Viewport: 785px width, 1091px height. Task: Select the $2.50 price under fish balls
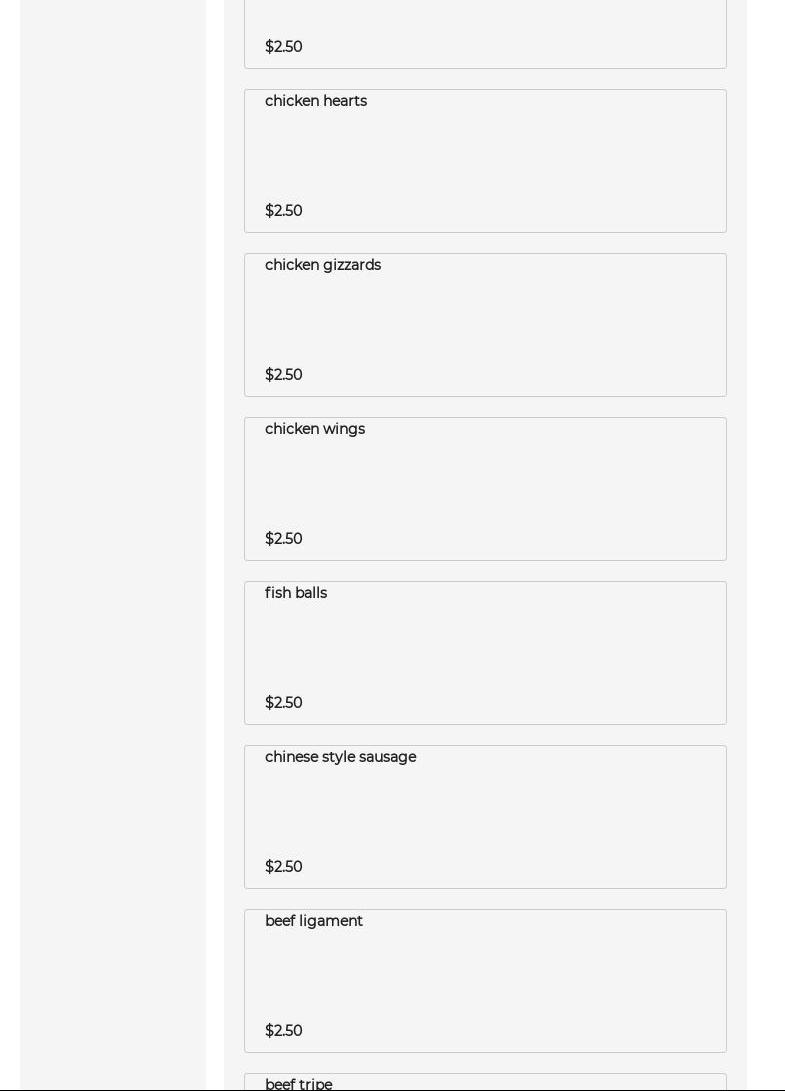click(284, 703)
